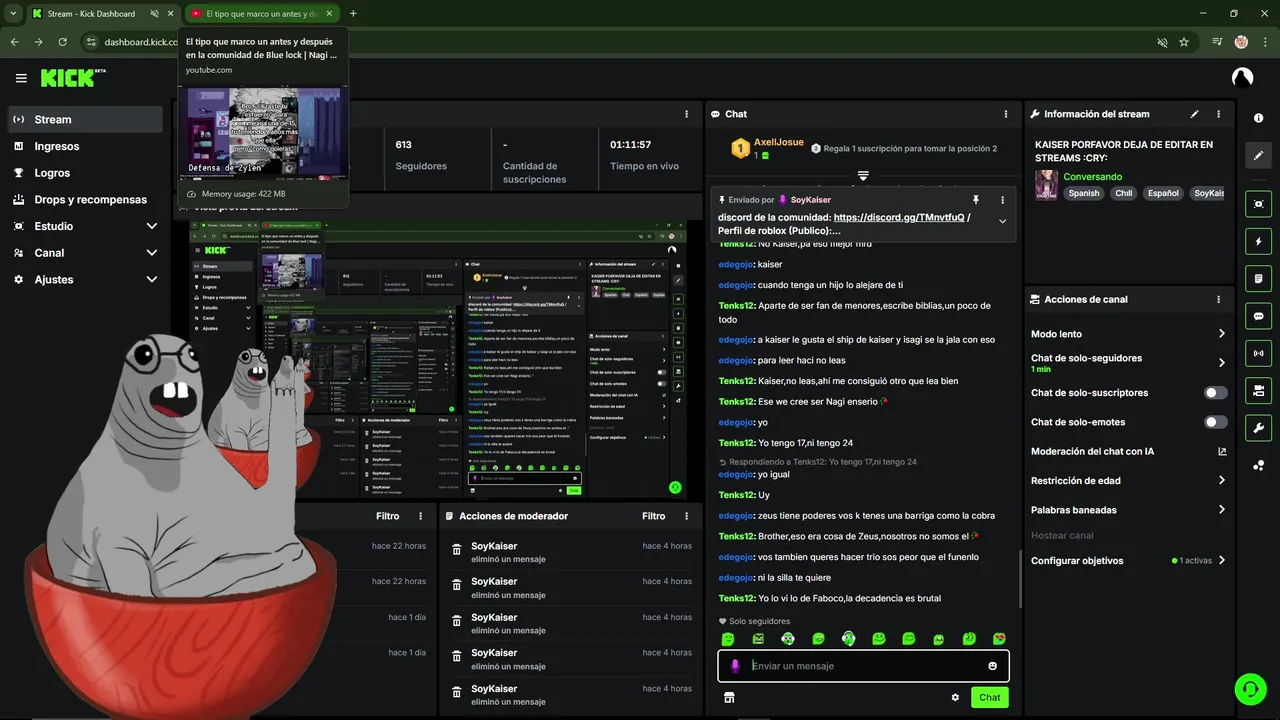Toggle Chat de solo-suscriptores switch
Viewport: 1280px width, 720px height.
coord(1216,393)
